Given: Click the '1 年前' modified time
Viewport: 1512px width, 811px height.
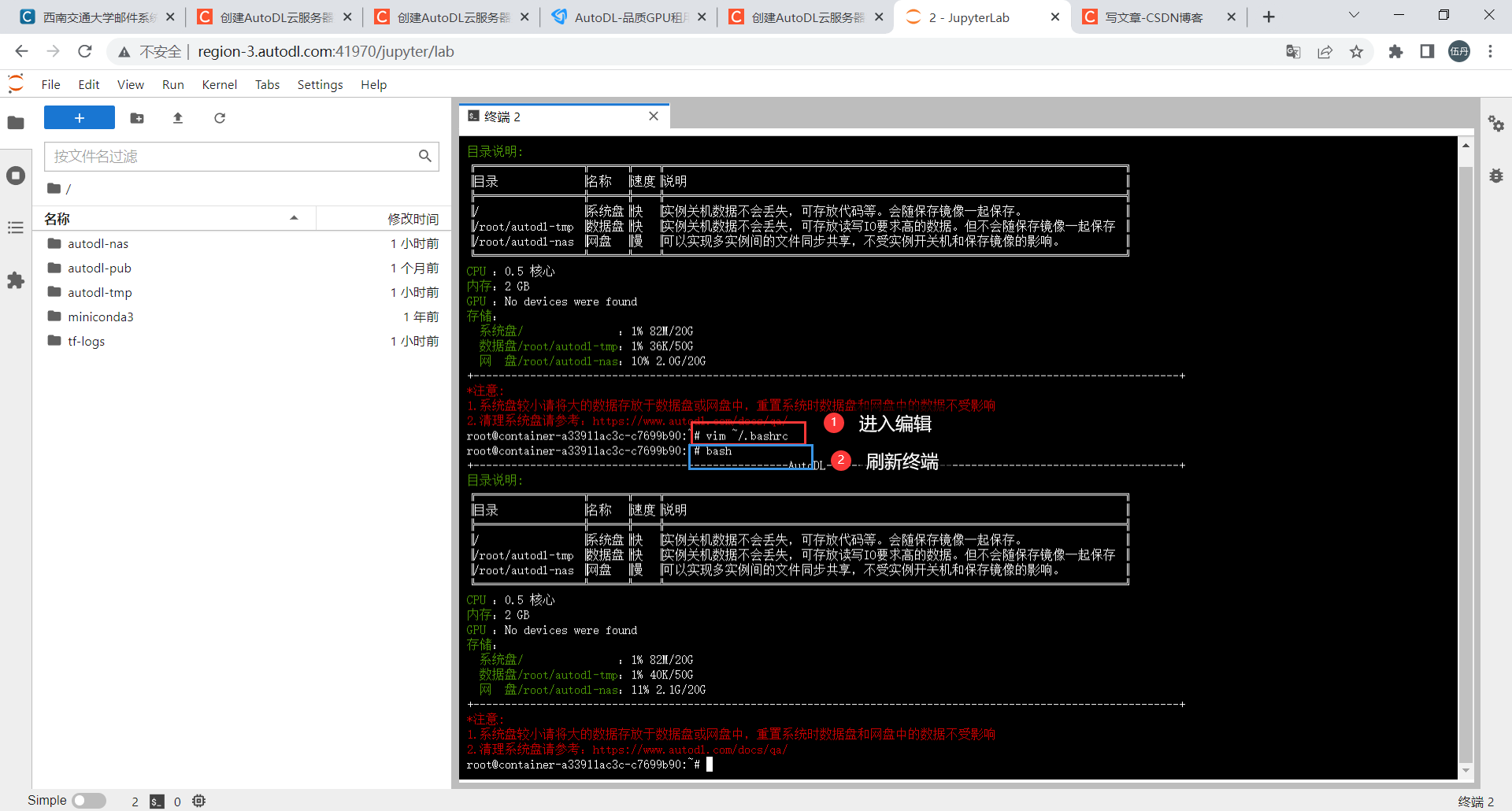Looking at the screenshot, I should 421,317.
